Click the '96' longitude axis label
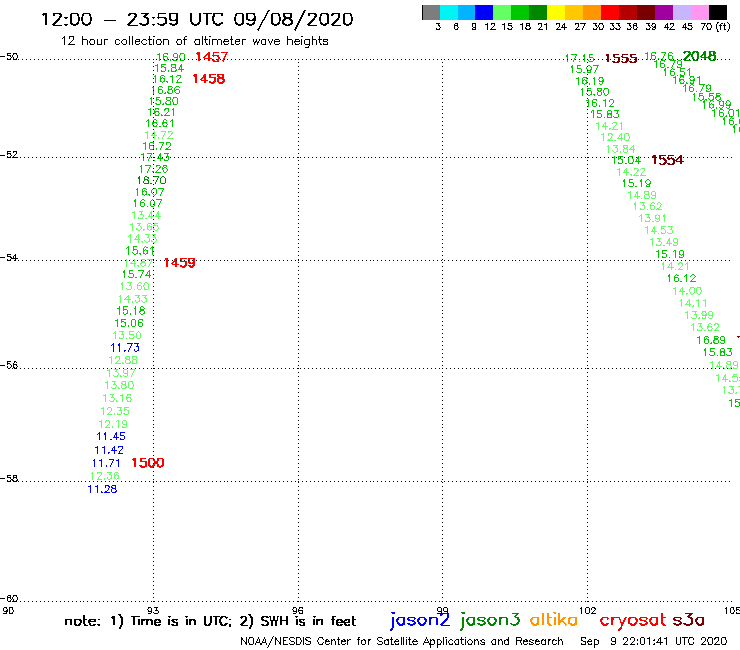The image size is (740, 650). [298, 610]
